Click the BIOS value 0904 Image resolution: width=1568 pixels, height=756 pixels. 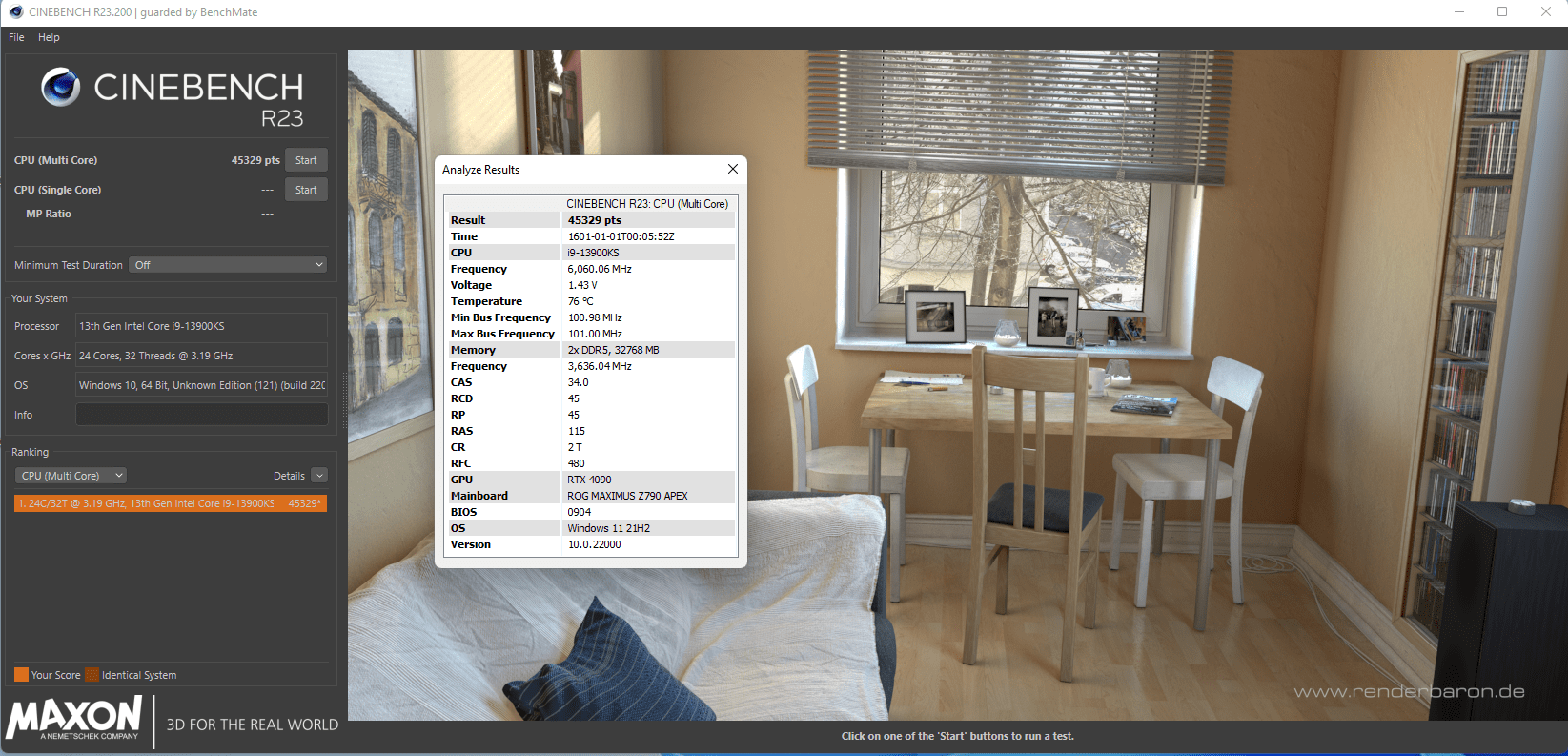[x=580, y=512]
